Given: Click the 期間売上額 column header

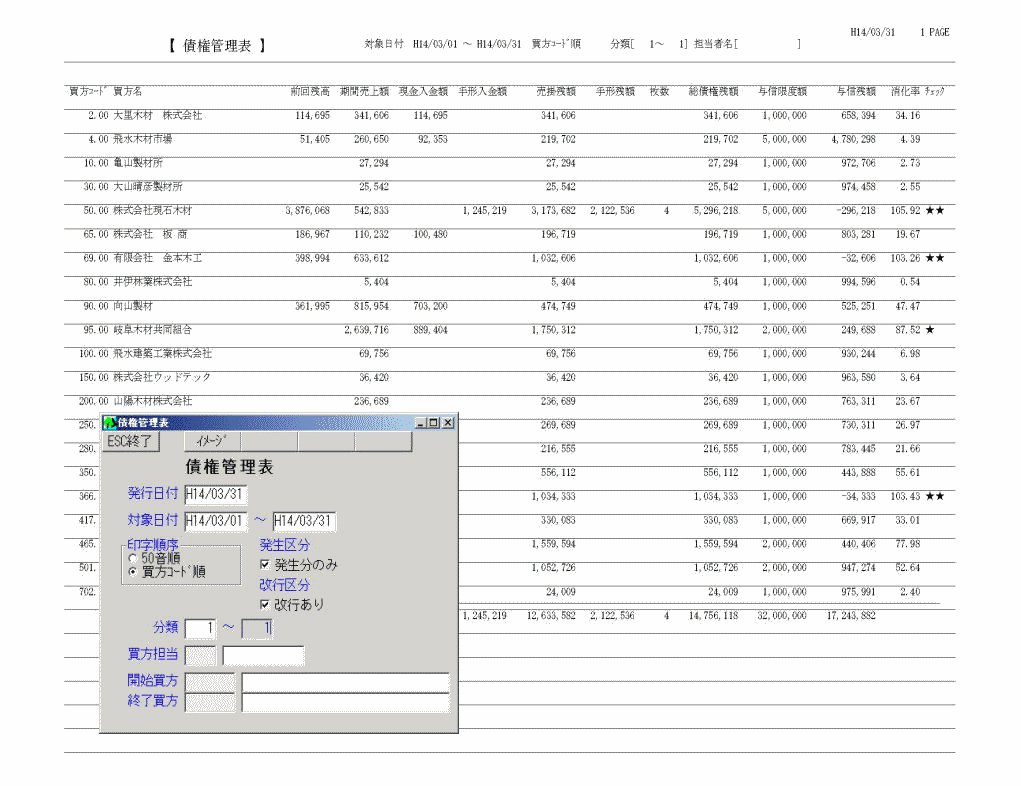Looking at the screenshot, I should (x=365, y=92).
